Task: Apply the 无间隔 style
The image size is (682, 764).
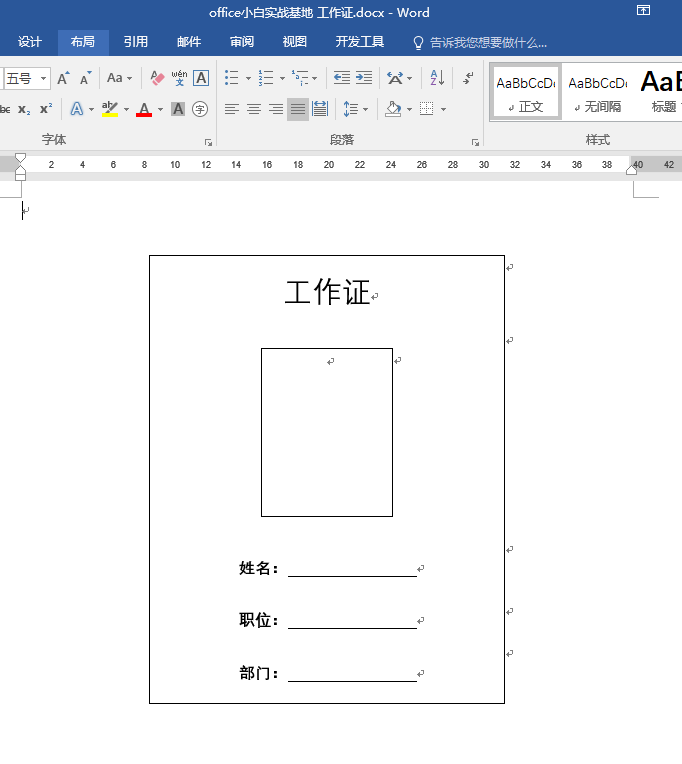Action: [597, 92]
